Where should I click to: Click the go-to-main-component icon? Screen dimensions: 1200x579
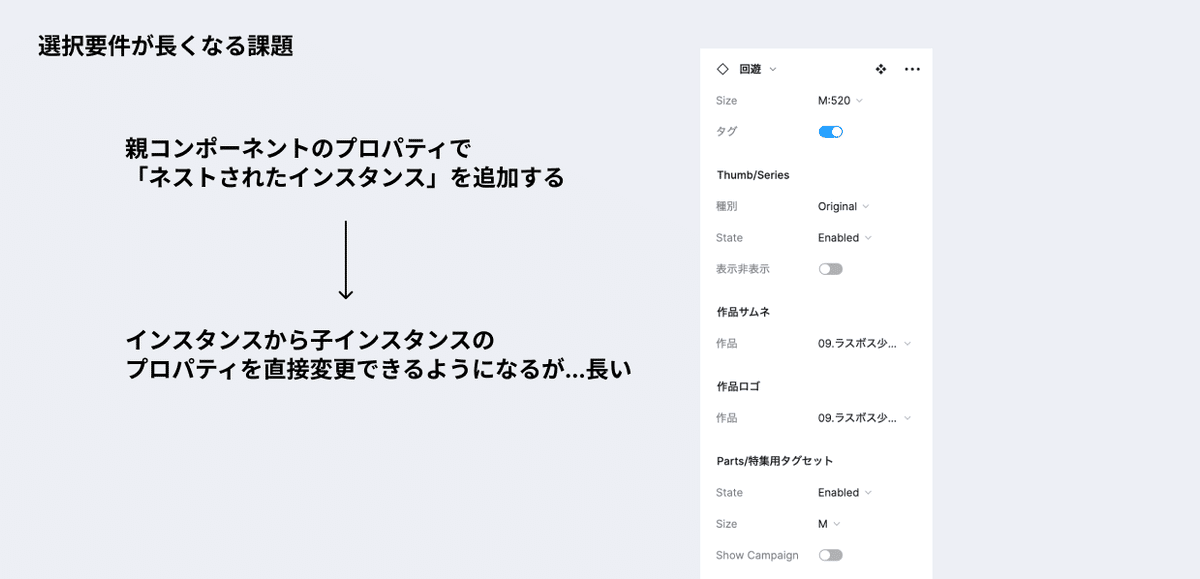[881, 69]
